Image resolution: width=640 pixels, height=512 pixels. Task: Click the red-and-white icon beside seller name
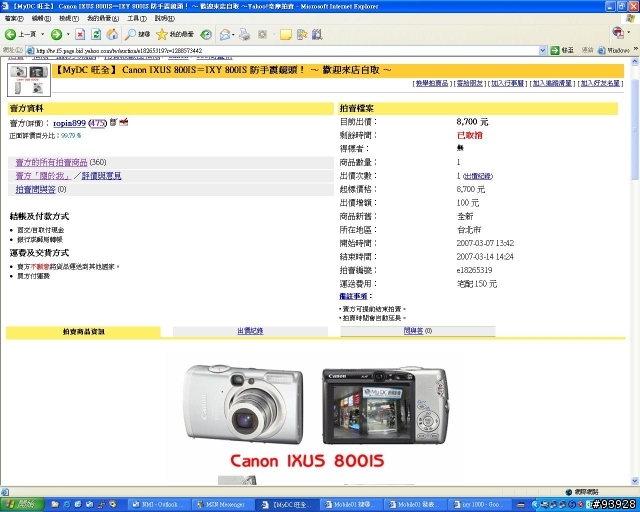point(124,122)
